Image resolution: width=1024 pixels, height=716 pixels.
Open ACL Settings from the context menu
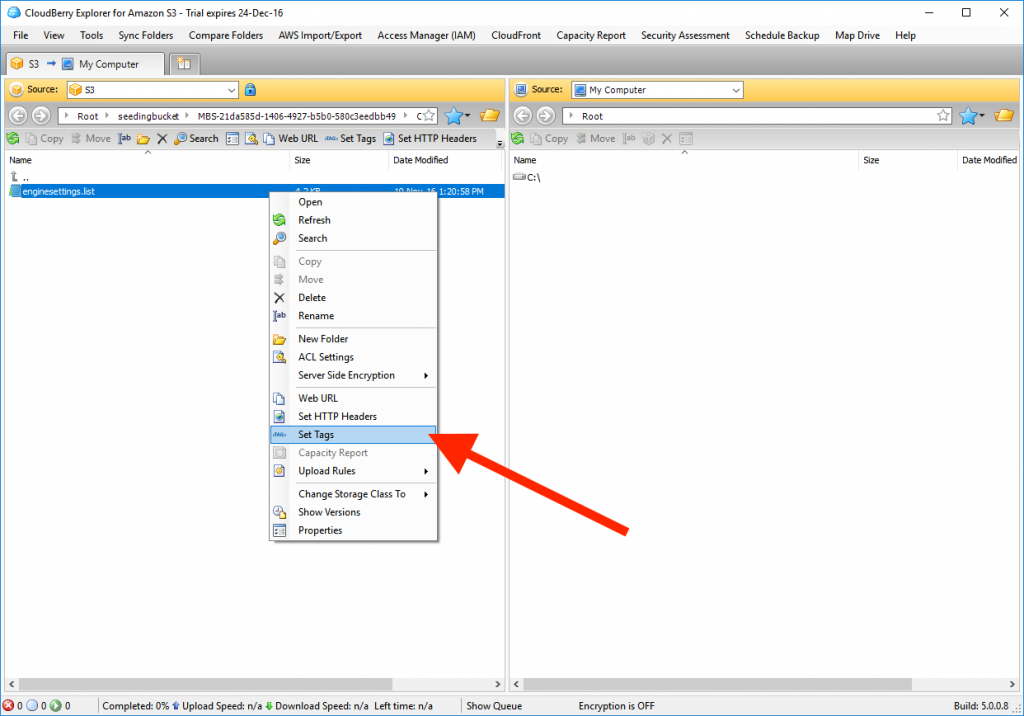[325, 357]
